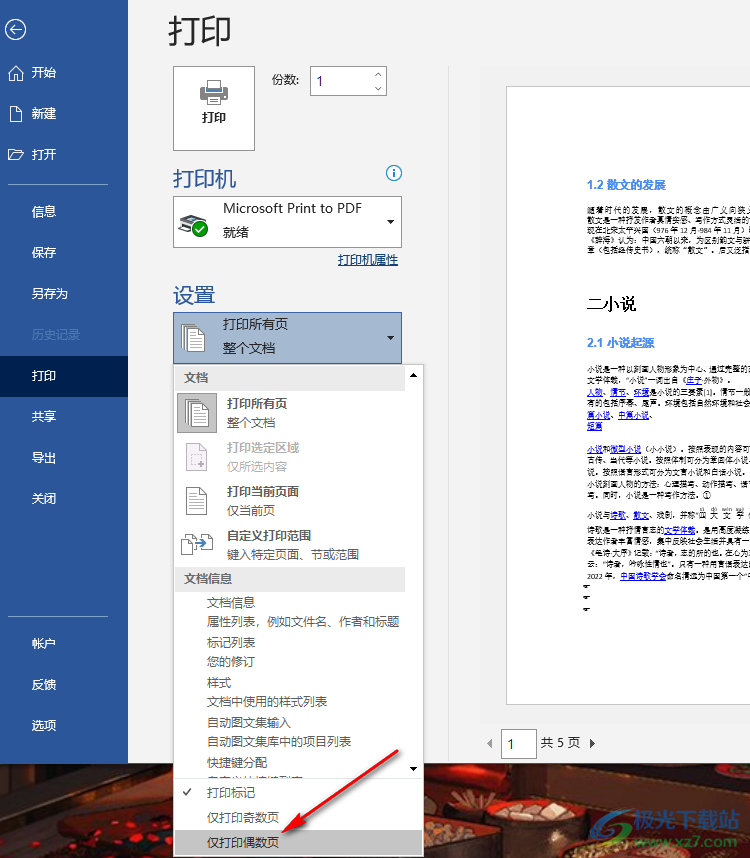Select Custom Print Range icon entry
The height and width of the screenshot is (858, 750).
coord(197,544)
